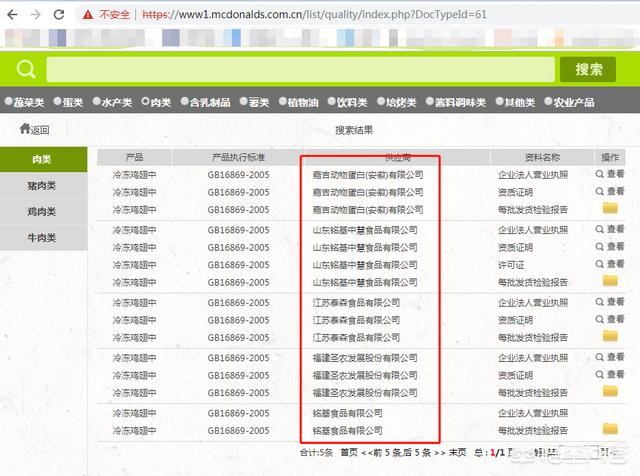This screenshot has height=476, width=640.
Task: Open folder for 江苏泰森食品 每批发货检验报告
Action: pyautogui.click(x=610, y=336)
